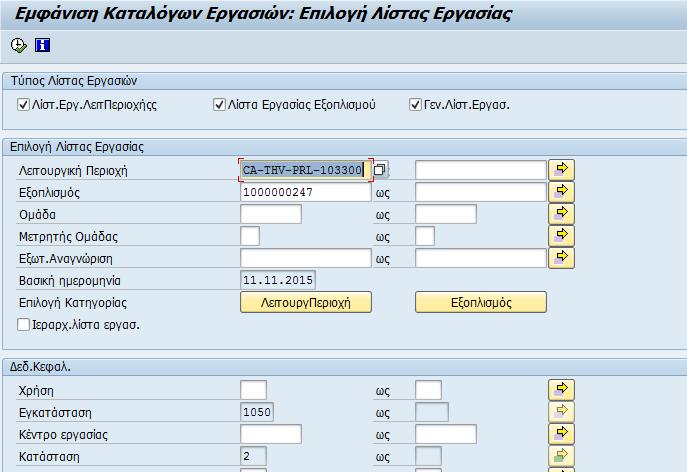Screen dimensions: 687x472
Task: Enable Ιεραρχ.λίστα εργασ. checkbox
Action: click(x=23, y=325)
